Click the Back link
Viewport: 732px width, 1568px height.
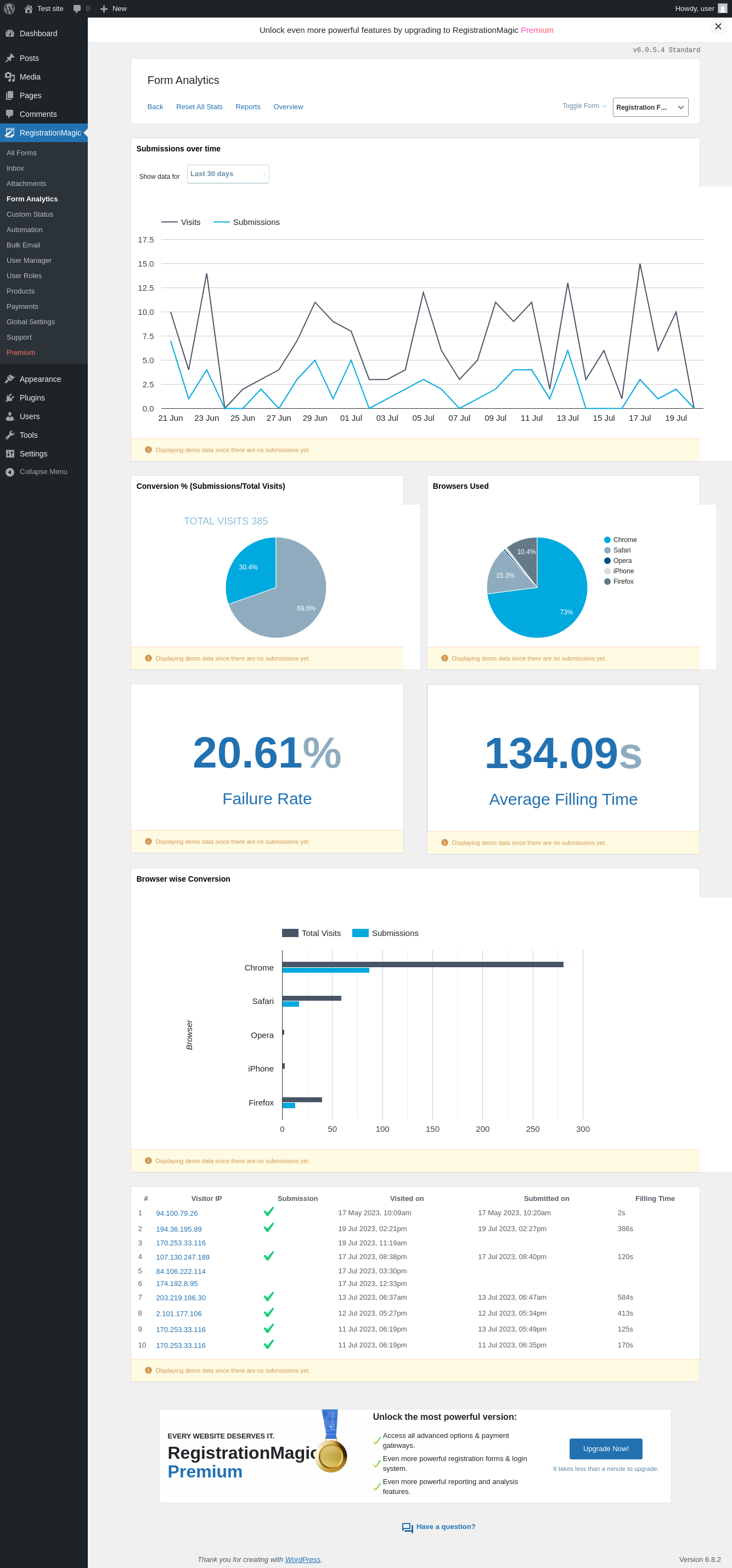[155, 107]
